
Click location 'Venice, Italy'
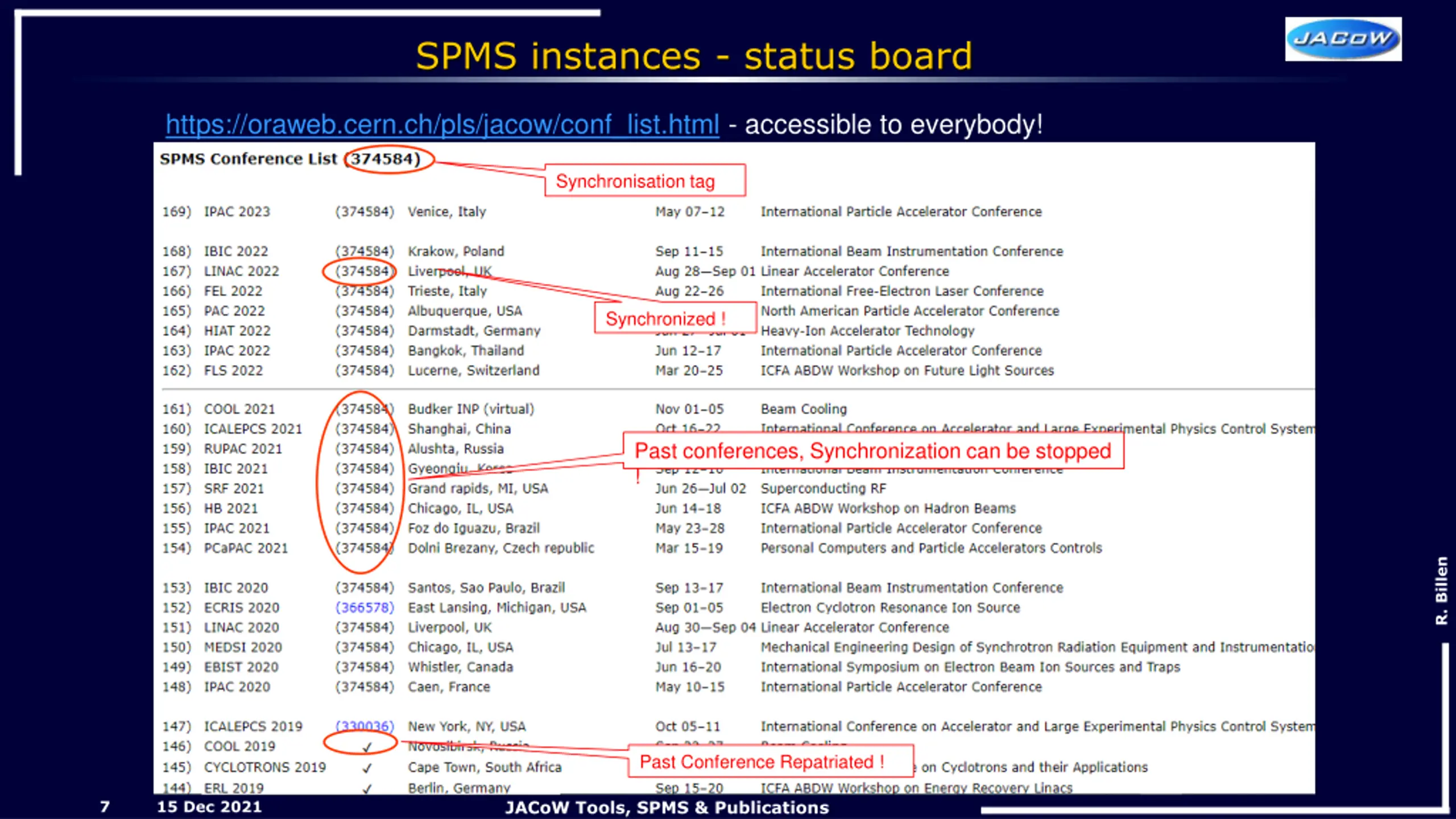(x=447, y=212)
